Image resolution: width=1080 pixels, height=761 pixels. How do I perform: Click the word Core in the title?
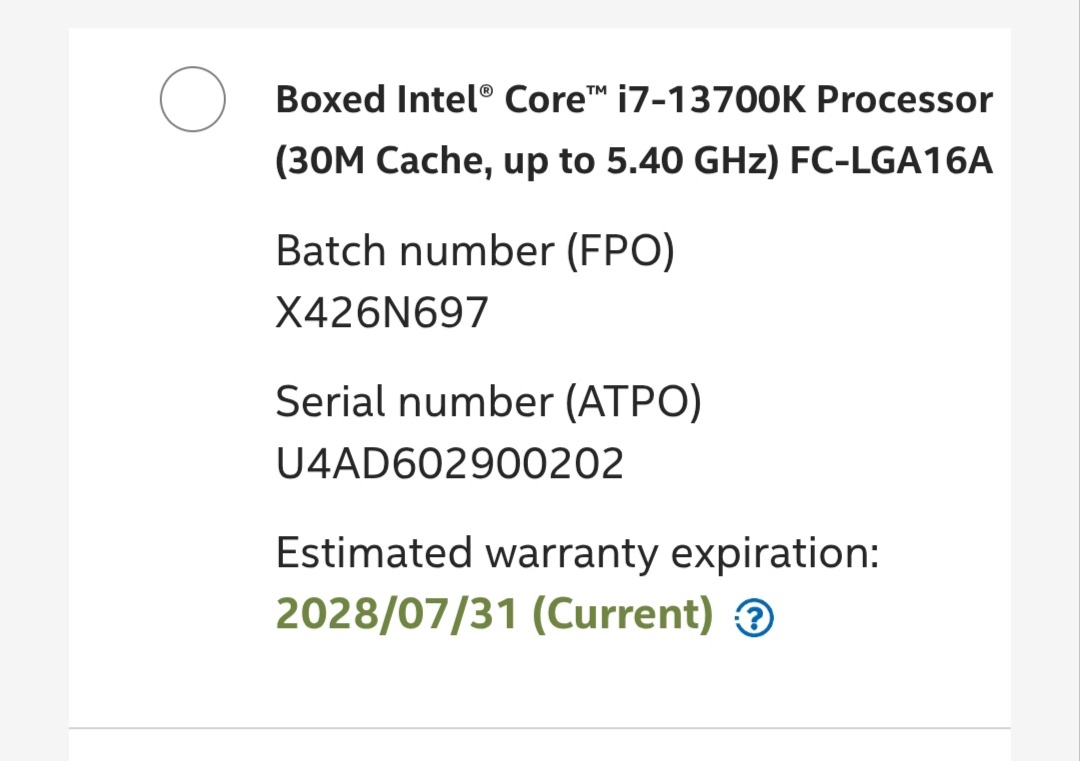(546, 100)
